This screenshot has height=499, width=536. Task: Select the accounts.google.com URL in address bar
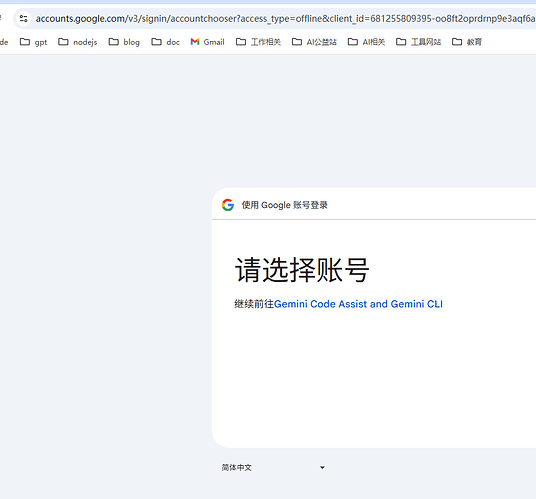(285, 18)
